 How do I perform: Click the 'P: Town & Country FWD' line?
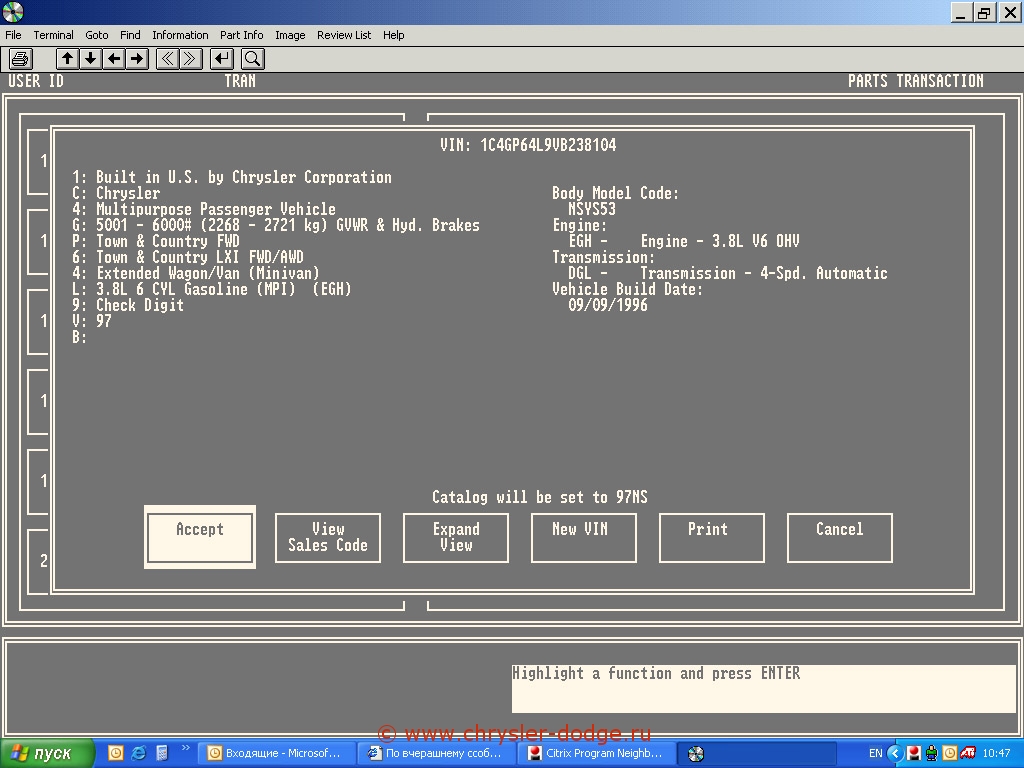click(x=156, y=241)
